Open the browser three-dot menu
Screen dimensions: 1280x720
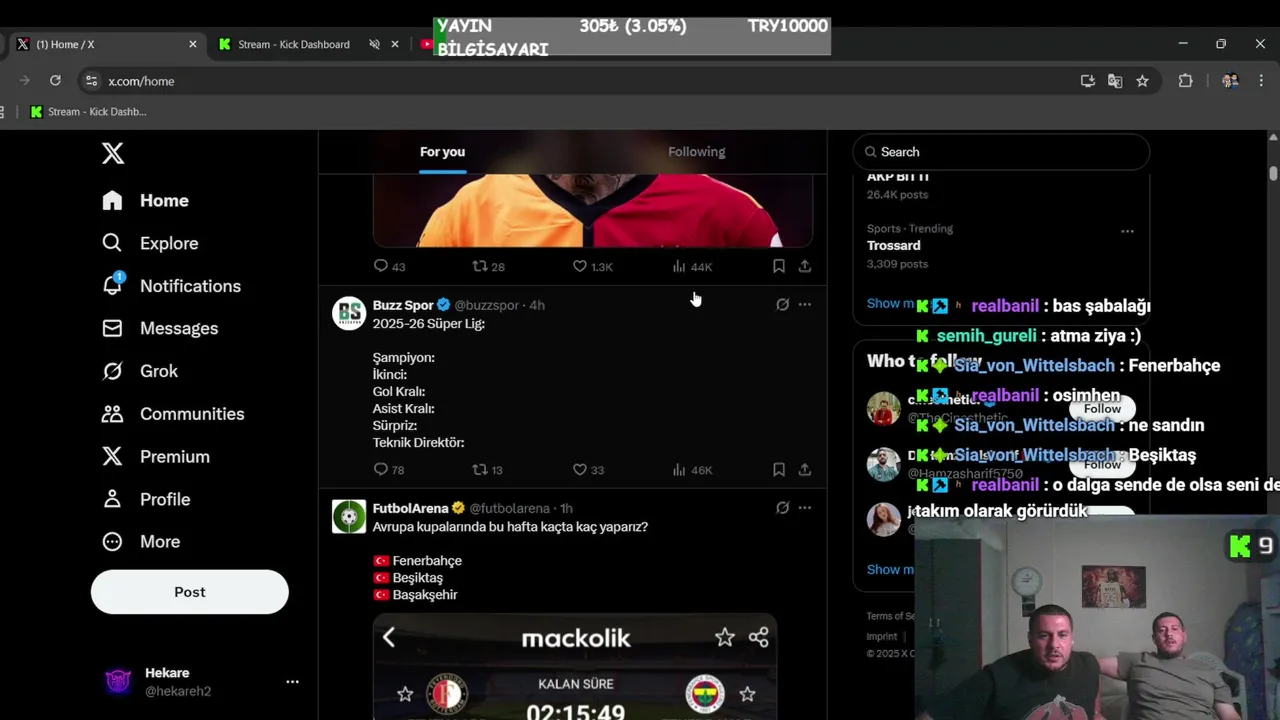coord(1260,81)
